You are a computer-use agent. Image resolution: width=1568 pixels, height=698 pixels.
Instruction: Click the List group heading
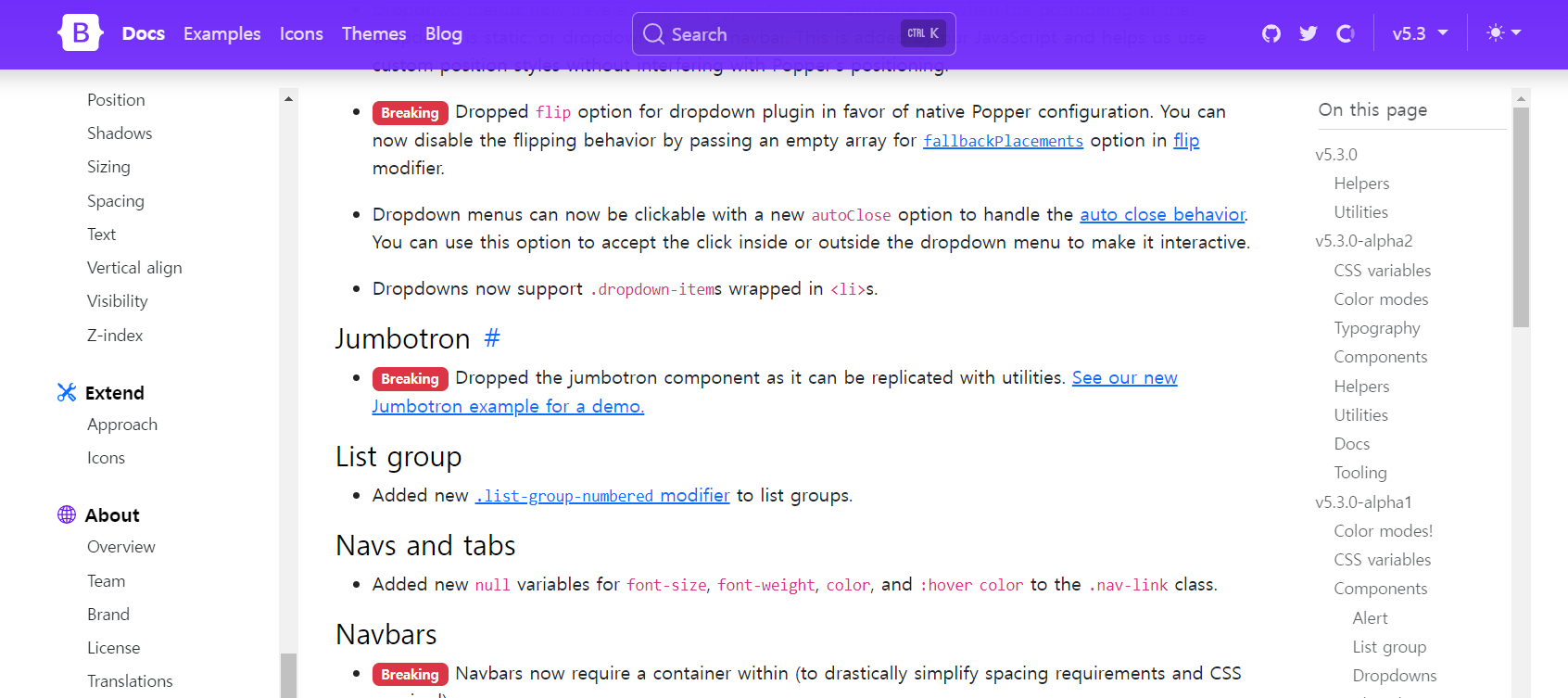tap(398, 457)
